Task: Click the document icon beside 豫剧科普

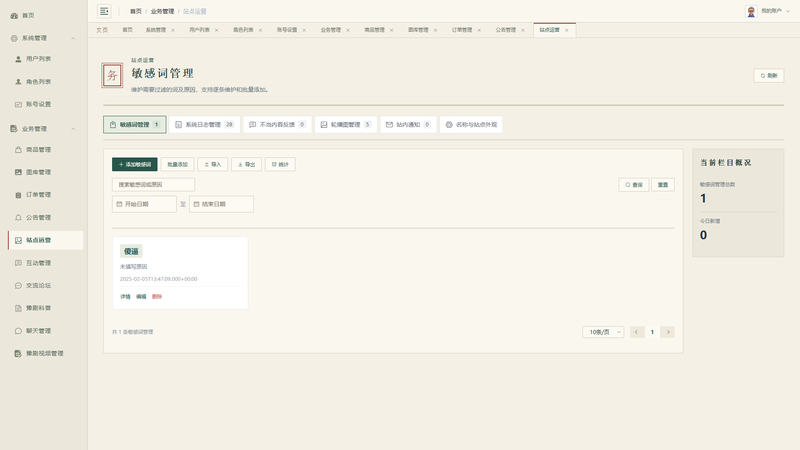Action: 18,308
